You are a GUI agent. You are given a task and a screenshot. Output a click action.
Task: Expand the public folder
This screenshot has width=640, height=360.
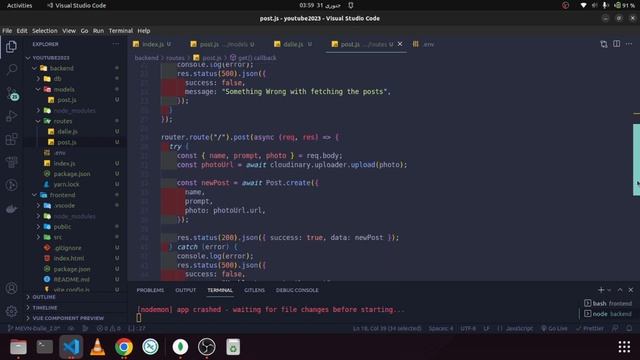click(62, 227)
